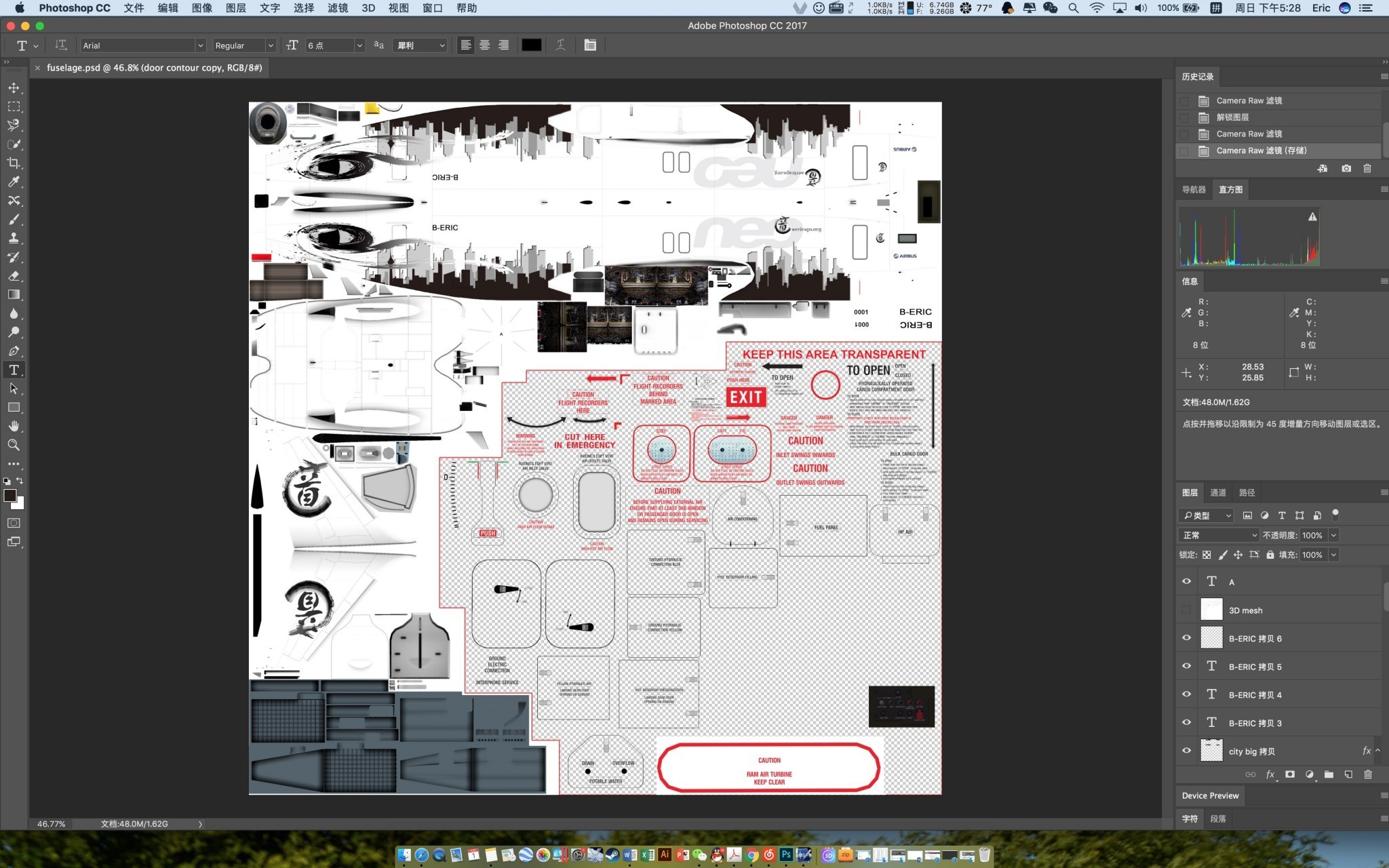Left align text button
This screenshot has width=1389, height=868.
[x=465, y=45]
